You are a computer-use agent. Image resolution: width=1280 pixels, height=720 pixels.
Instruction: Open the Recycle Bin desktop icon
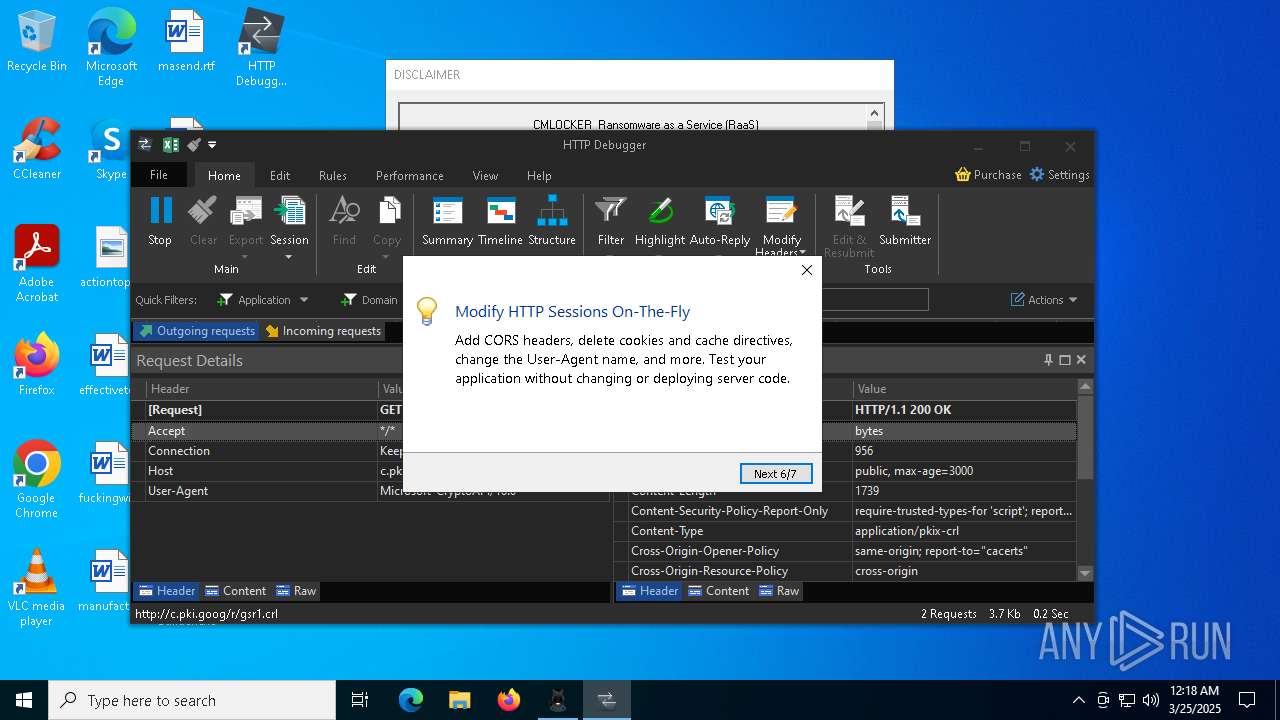click(x=37, y=42)
